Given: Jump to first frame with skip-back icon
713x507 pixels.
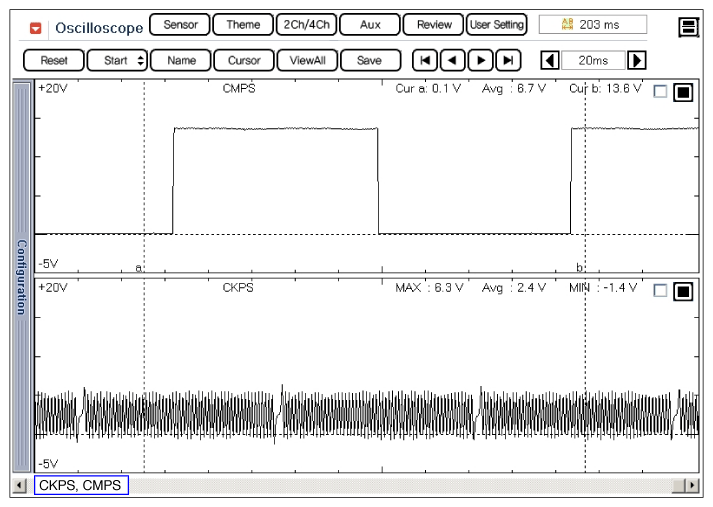Looking at the screenshot, I should point(426,60).
